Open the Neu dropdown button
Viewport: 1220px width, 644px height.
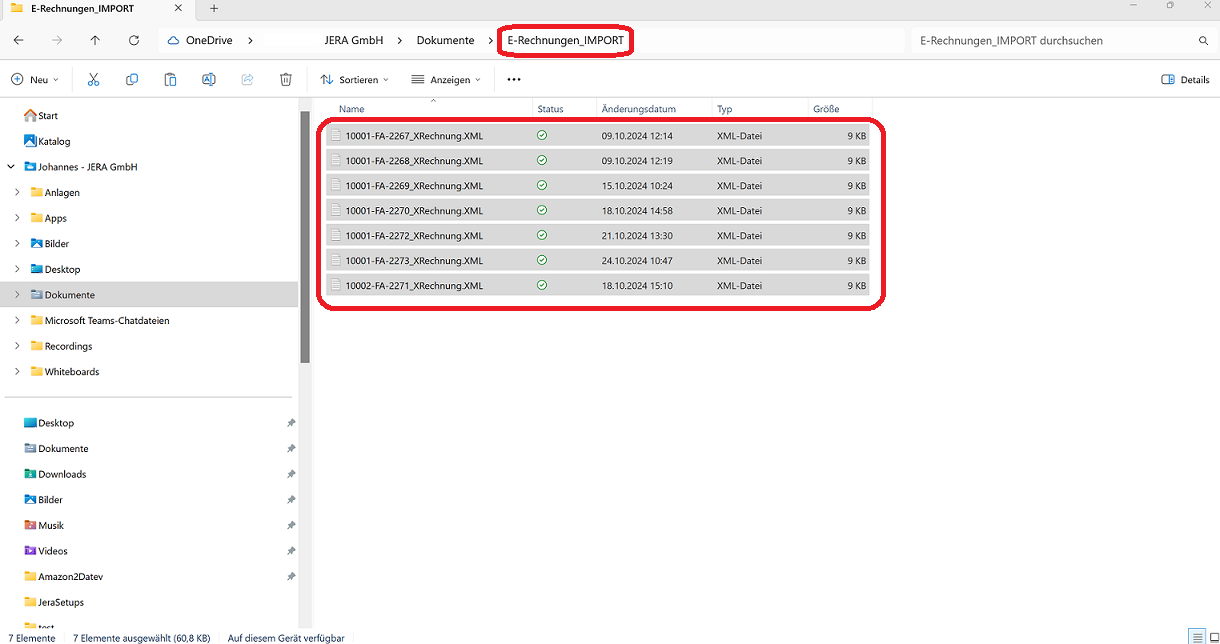(35, 80)
